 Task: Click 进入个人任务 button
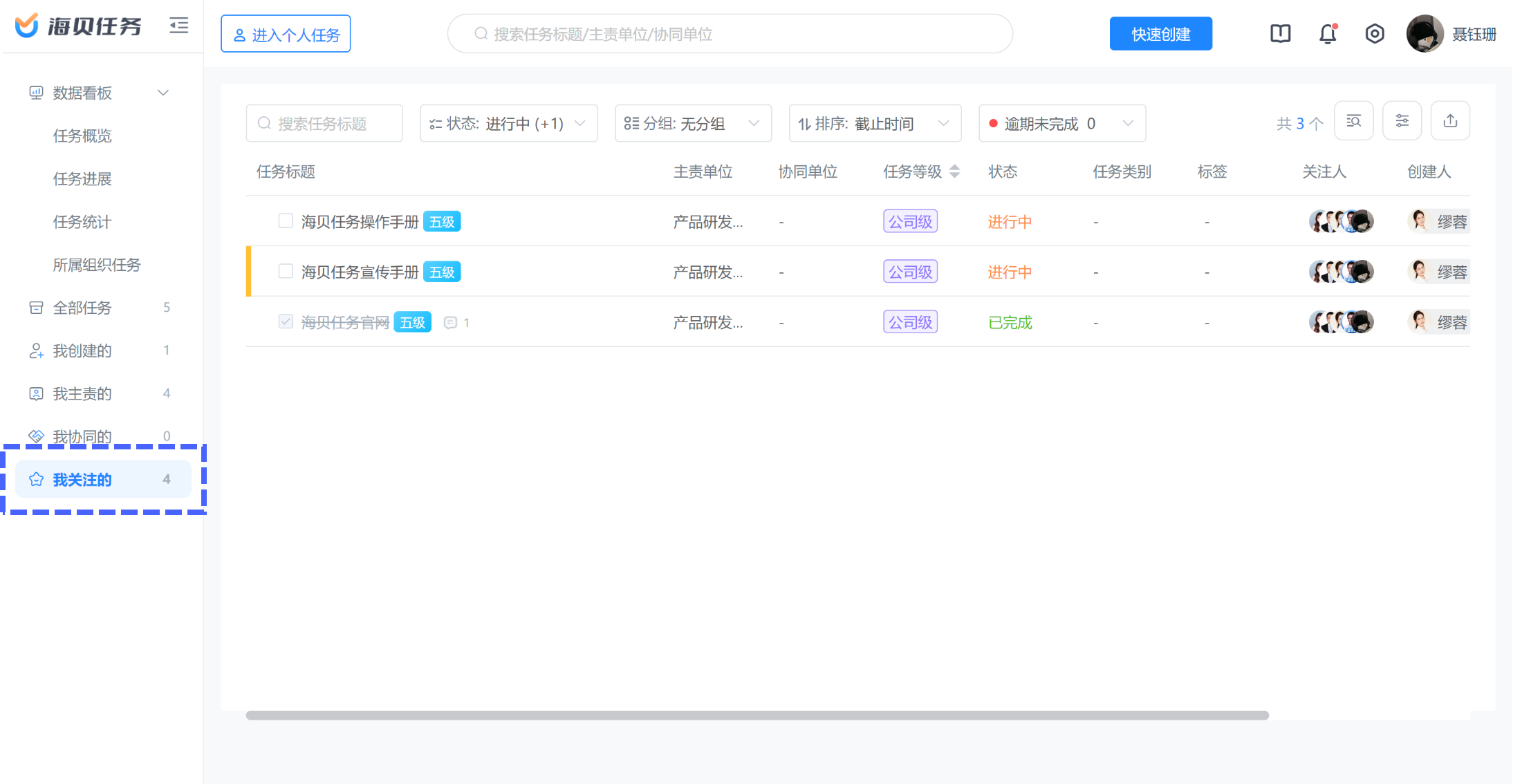click(286, 34)
